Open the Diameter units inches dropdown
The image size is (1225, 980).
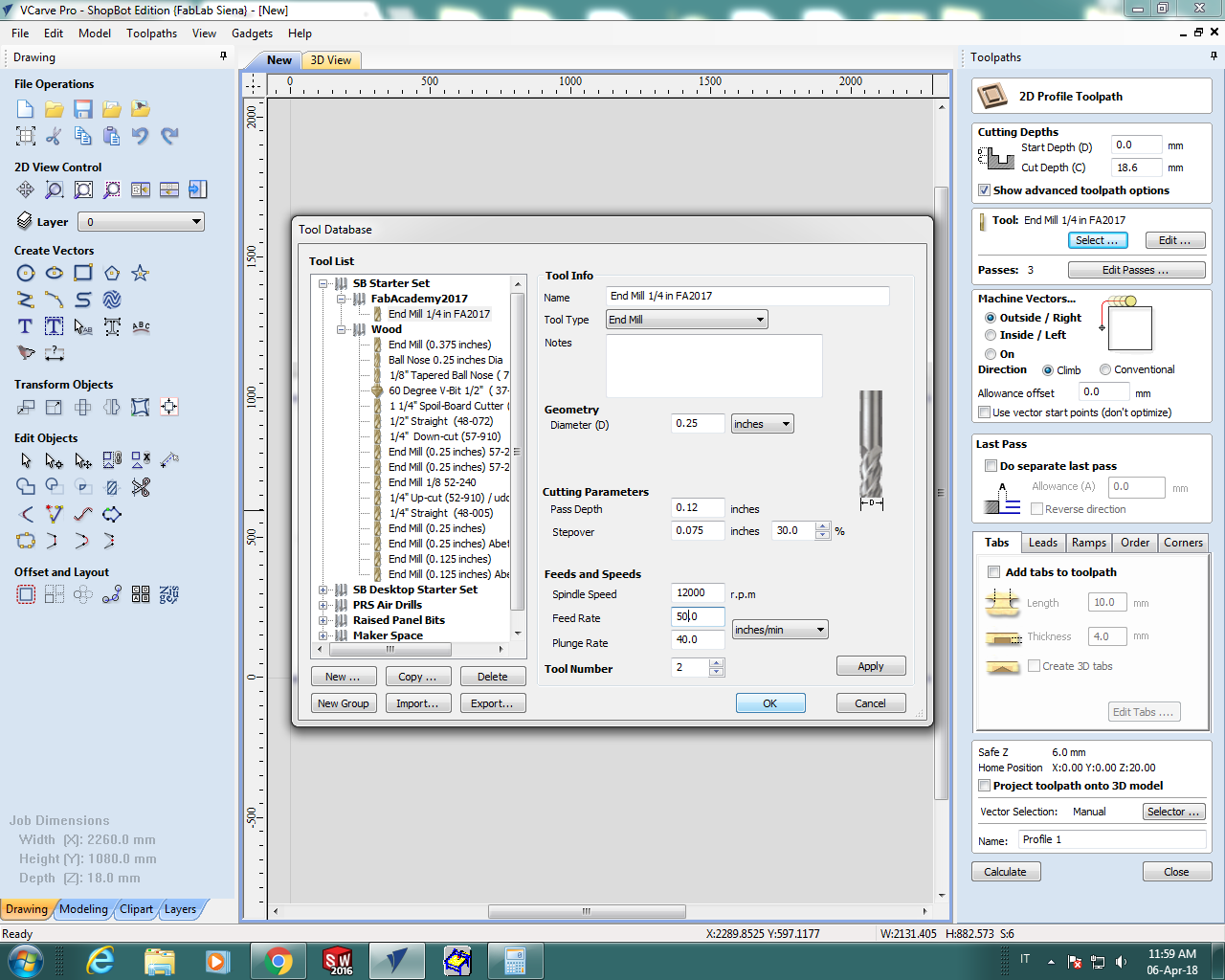tap(763, 424)
